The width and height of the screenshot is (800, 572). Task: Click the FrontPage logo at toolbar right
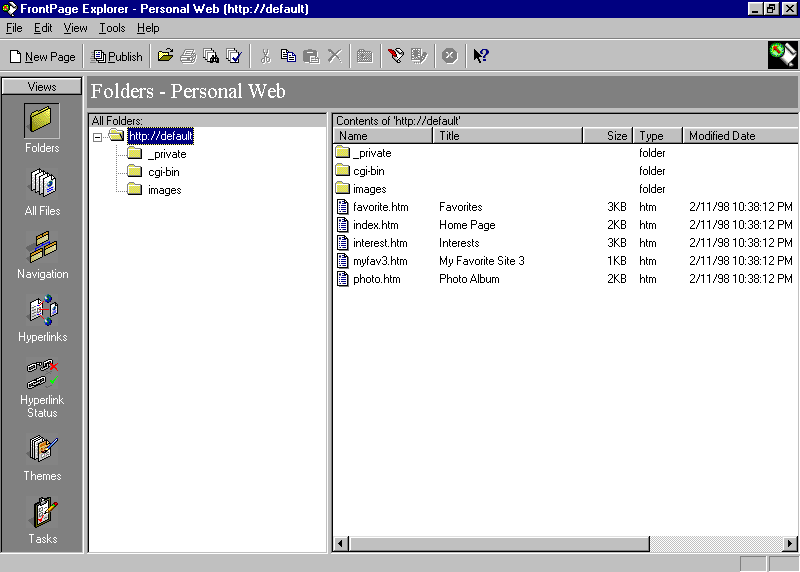point(783,55)
